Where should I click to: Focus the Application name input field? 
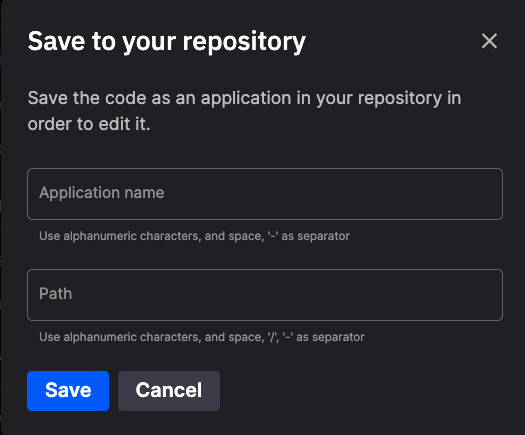pos(265,194)
